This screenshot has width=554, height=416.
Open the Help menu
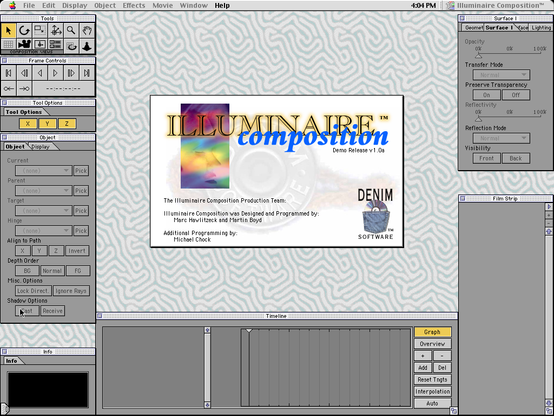click(x=222, y=5)
